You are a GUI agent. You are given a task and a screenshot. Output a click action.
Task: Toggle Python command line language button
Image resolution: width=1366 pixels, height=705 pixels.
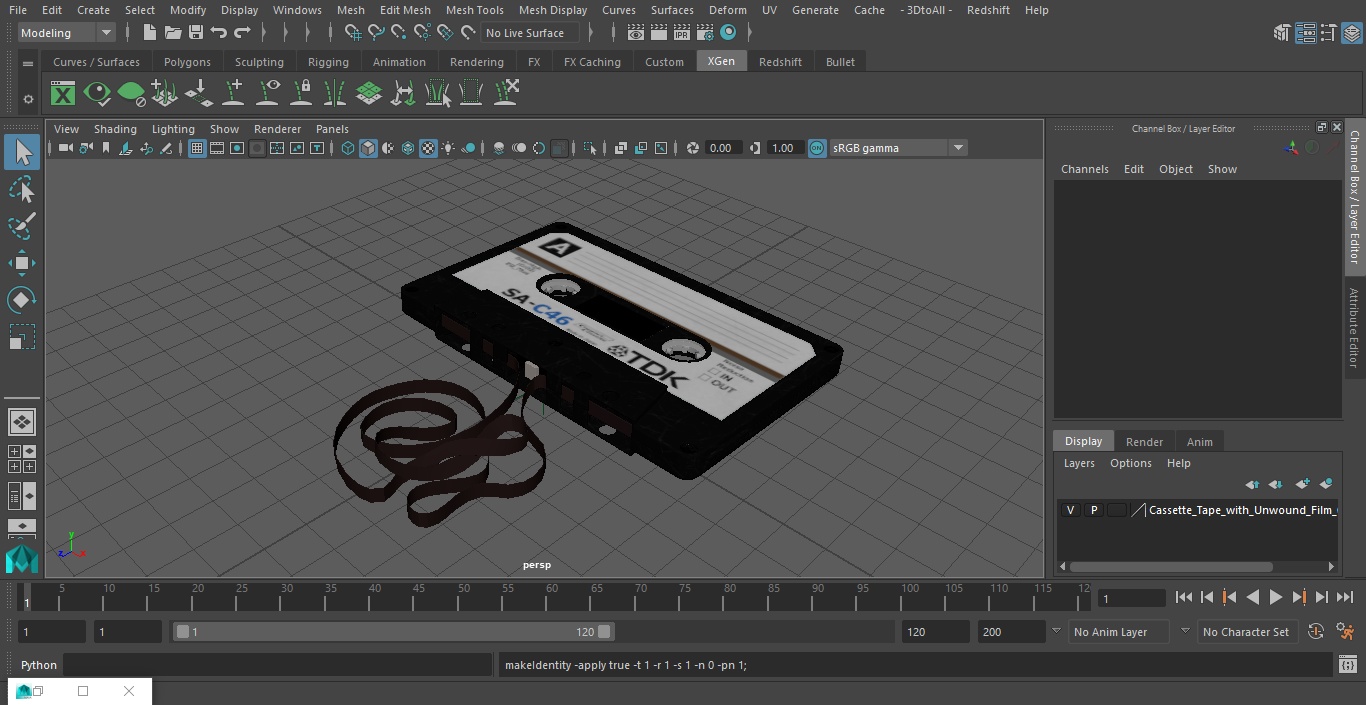tap(39, 665)
